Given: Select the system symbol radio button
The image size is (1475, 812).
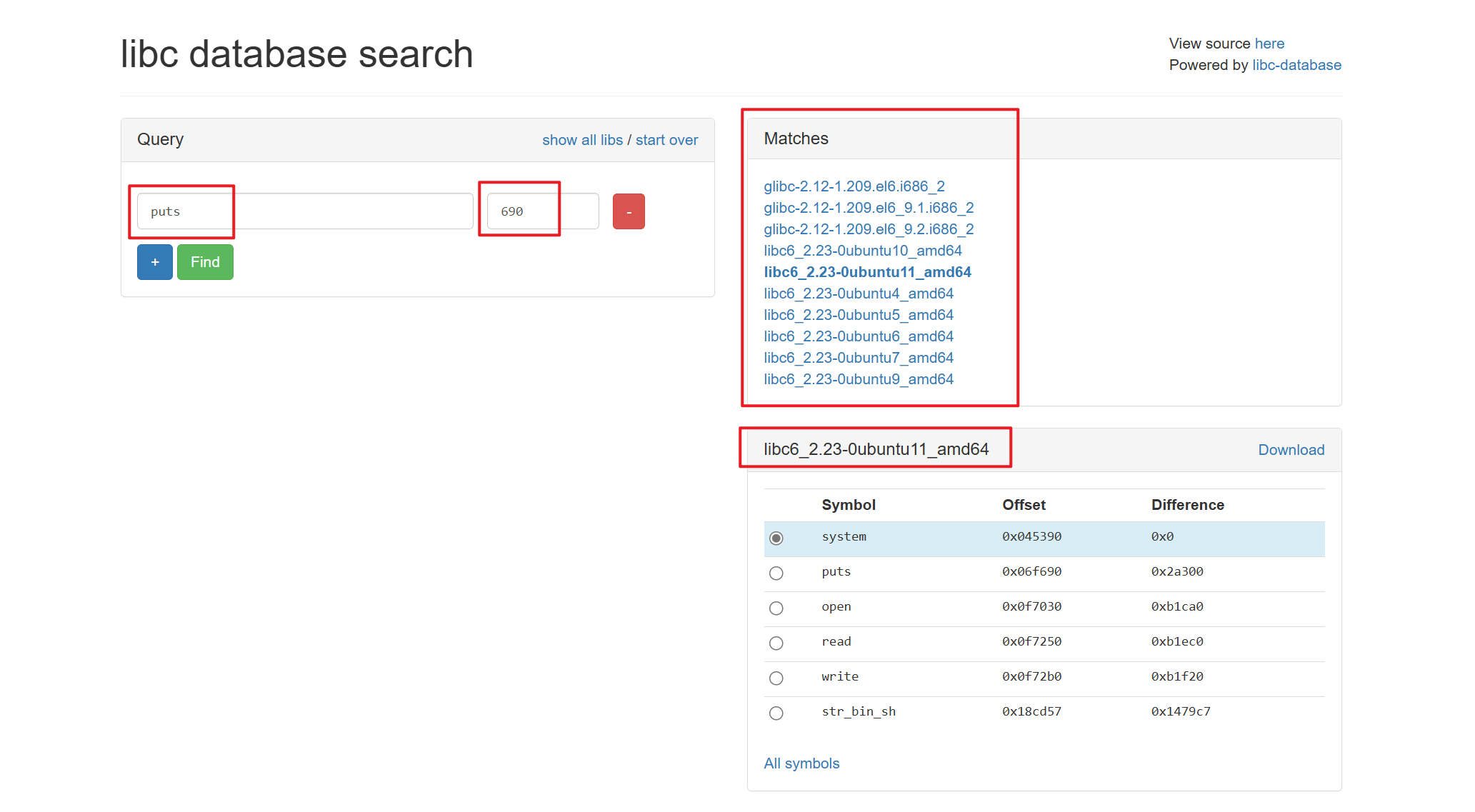Looking at the screenshot, I should click(x=776, y=538).
